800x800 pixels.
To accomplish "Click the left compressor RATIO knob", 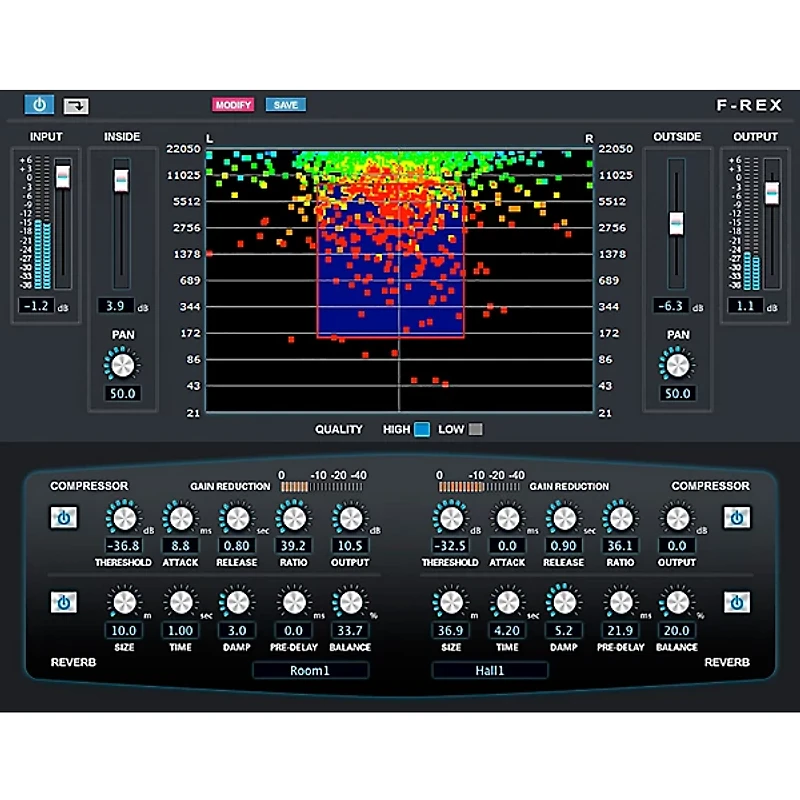I will point(292,518).
